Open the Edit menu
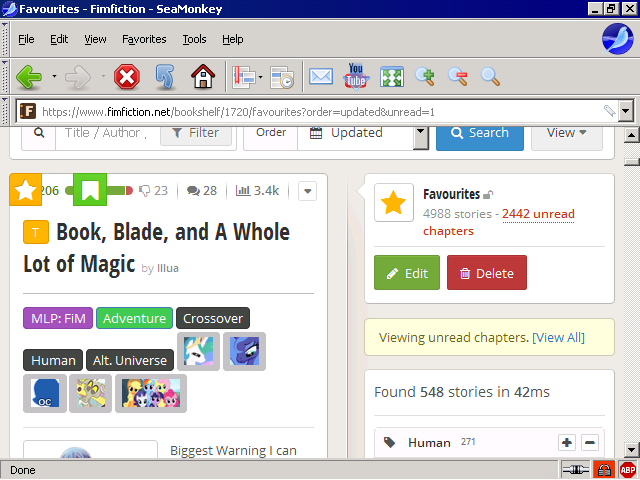The image size is (640, 480). pos(59,39)
